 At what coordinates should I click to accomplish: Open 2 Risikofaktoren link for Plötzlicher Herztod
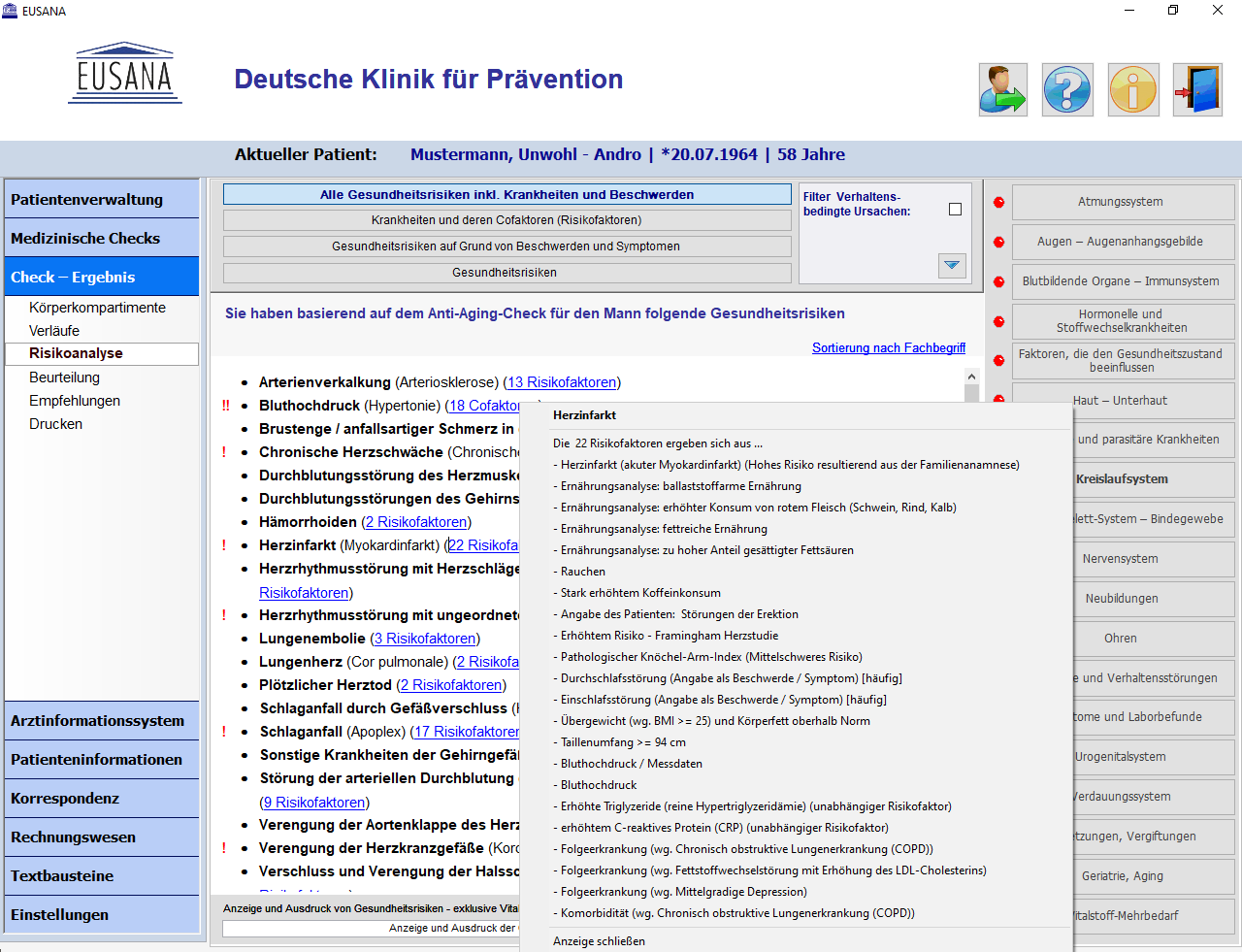tap(451, 685)
